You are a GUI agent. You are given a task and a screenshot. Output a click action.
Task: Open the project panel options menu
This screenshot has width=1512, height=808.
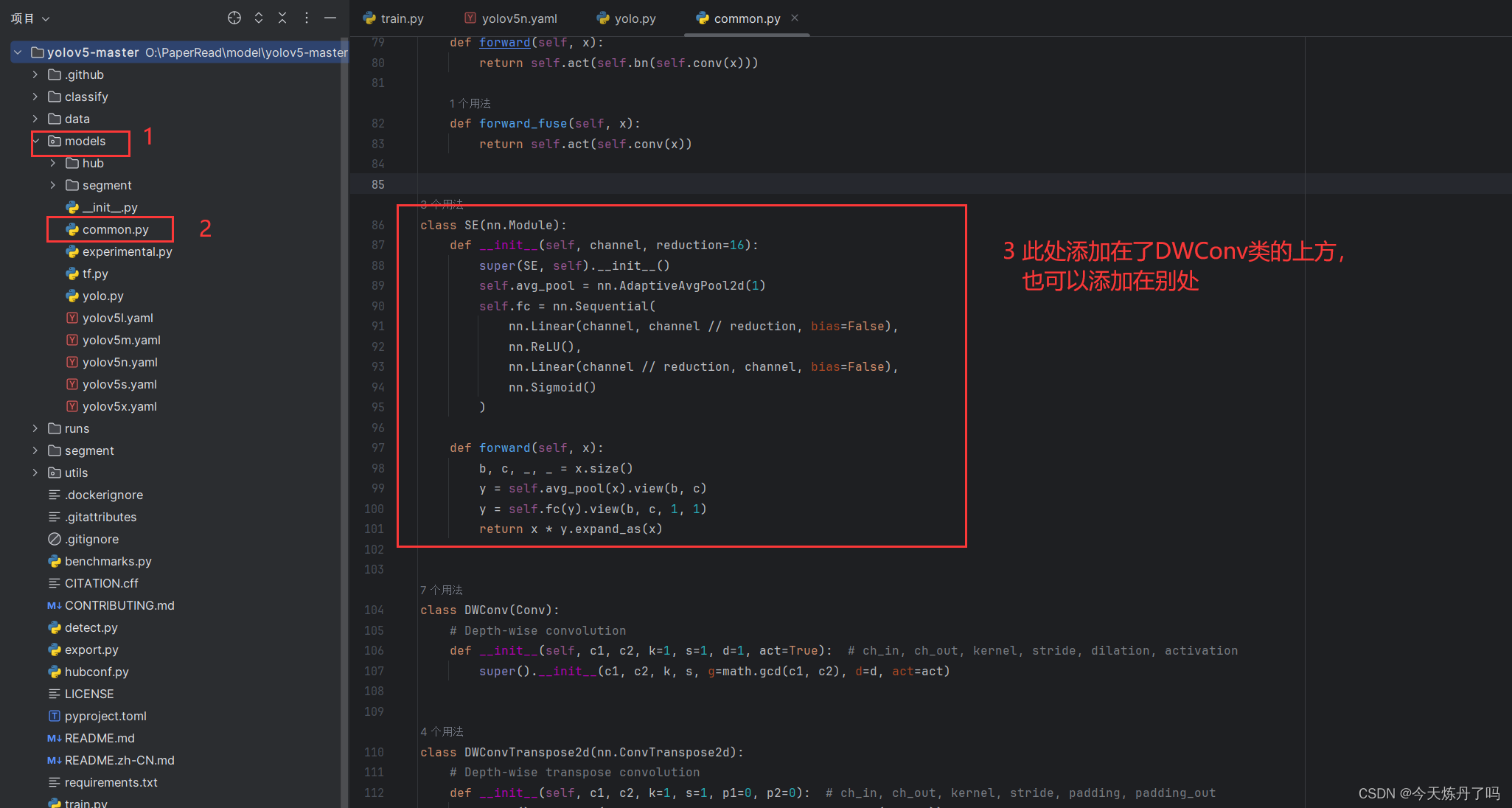click(x=307, y=18)
